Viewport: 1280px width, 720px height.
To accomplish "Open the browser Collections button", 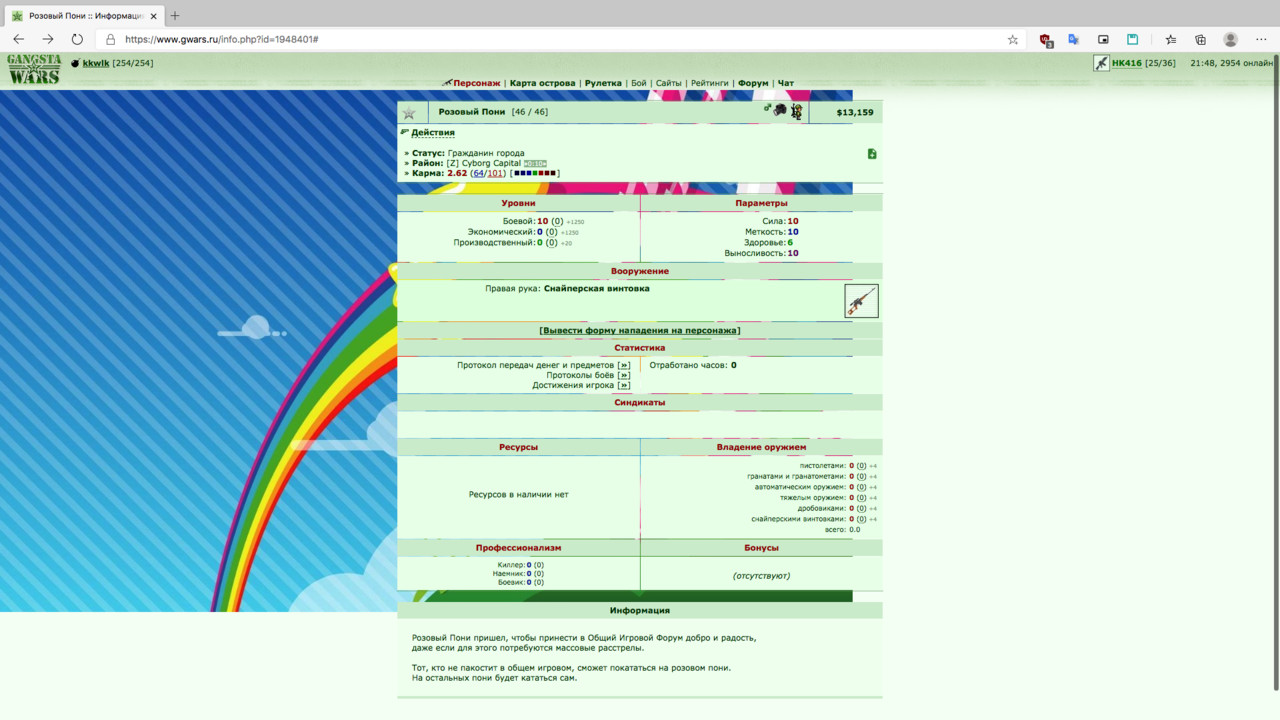I will coord(1201,39).
